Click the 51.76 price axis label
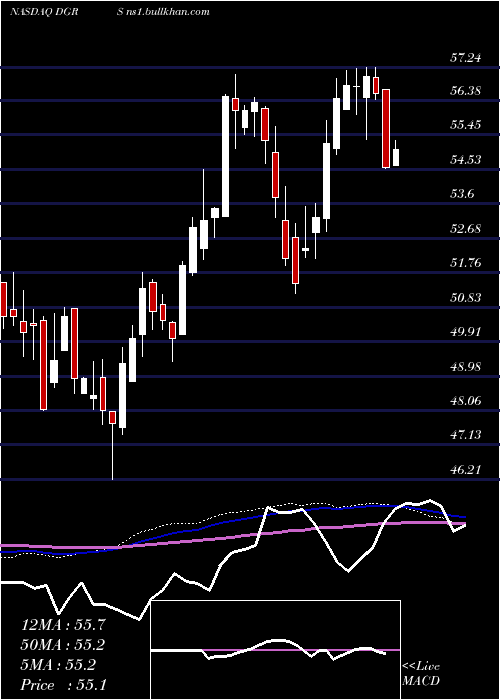Screen dimensions: 500x700 (x=465, y=262)
